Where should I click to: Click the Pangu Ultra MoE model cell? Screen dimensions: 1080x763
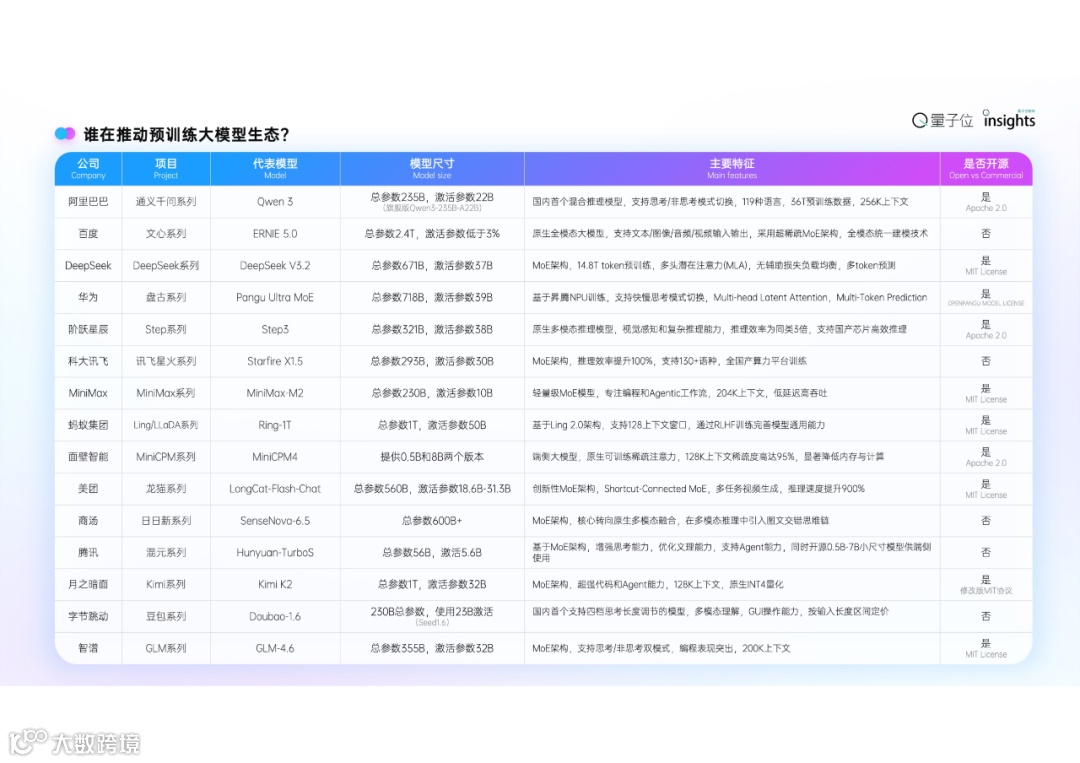click(x=275, y=297)
